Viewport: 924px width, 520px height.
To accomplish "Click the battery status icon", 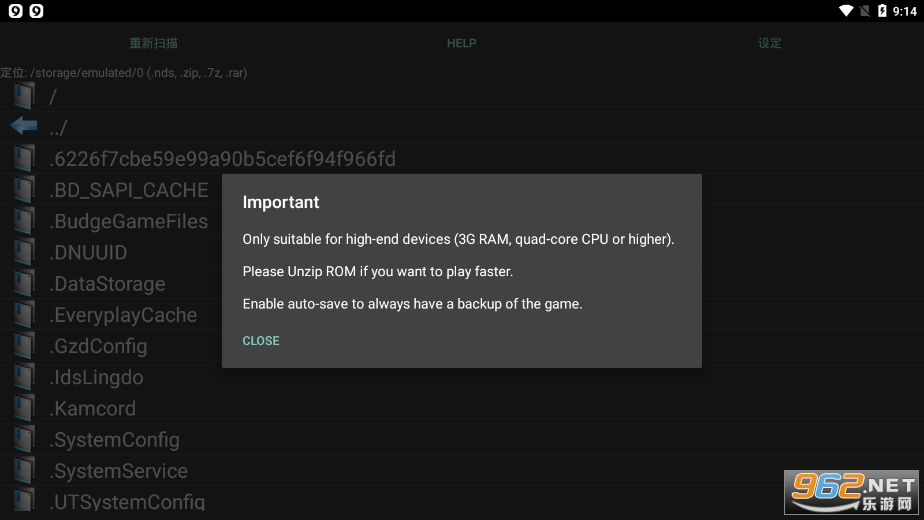I will pos(882,11).
